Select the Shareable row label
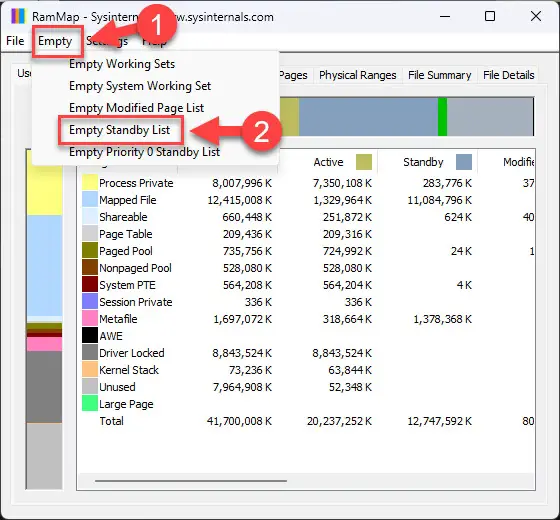Image resolution: width=560 pixels, height=520 pixels. 123,217
